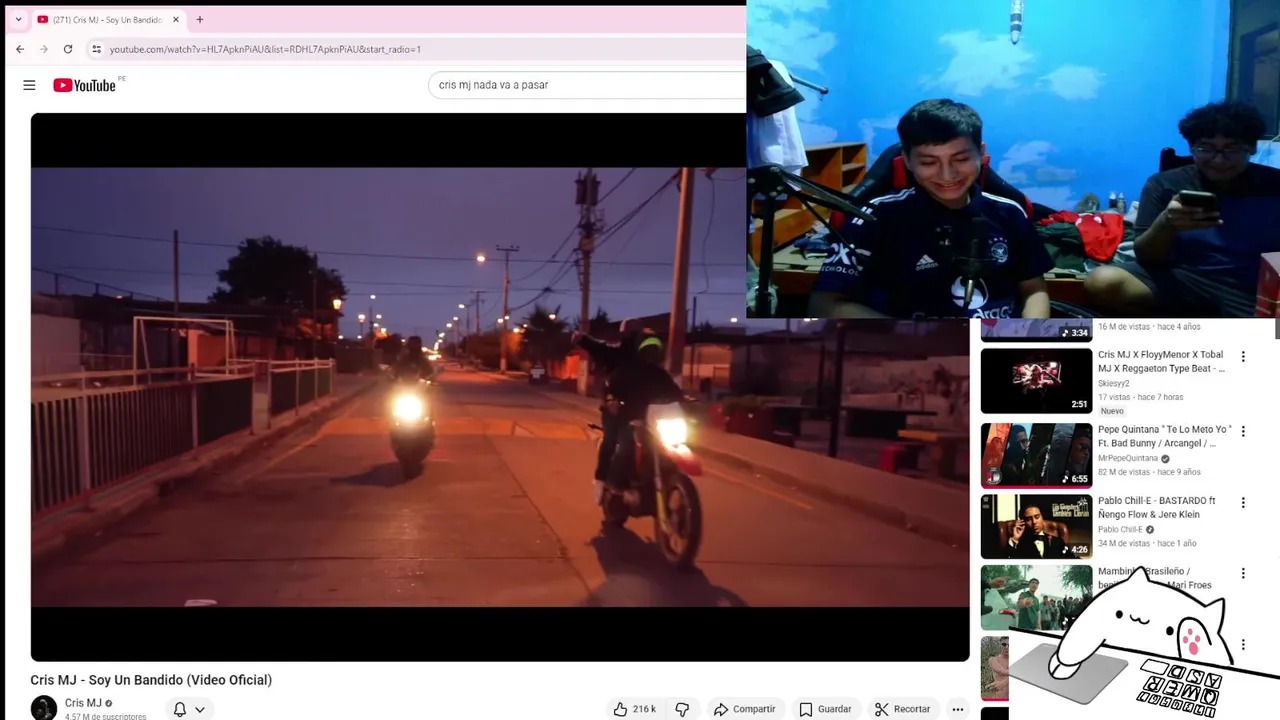1280x720 pixels.
Task: Click the sidebar scrollbar
Action: click(x=1277, y=330)
